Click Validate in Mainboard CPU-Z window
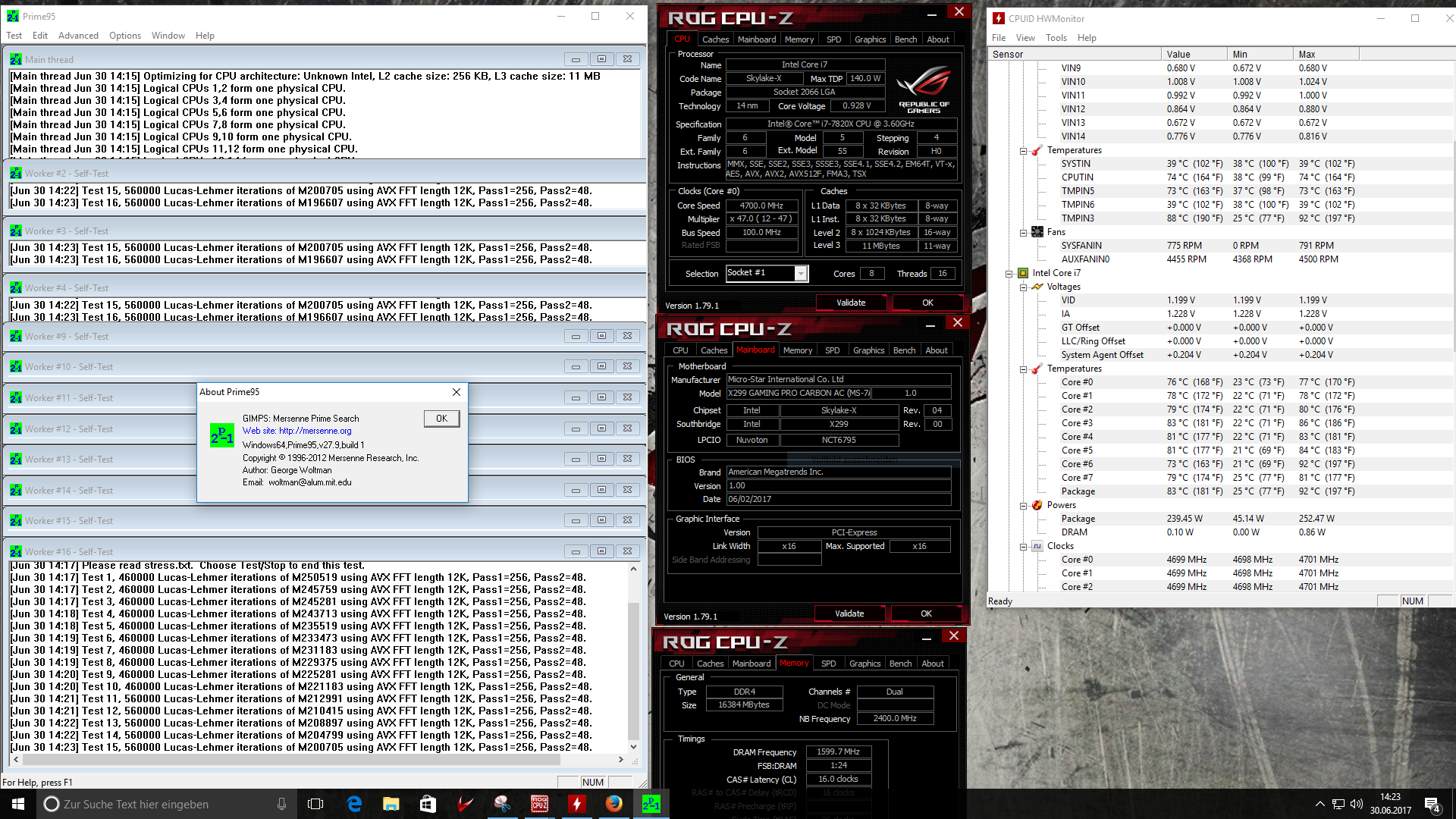The image size is (1456, 819). (x=849, y=613)
